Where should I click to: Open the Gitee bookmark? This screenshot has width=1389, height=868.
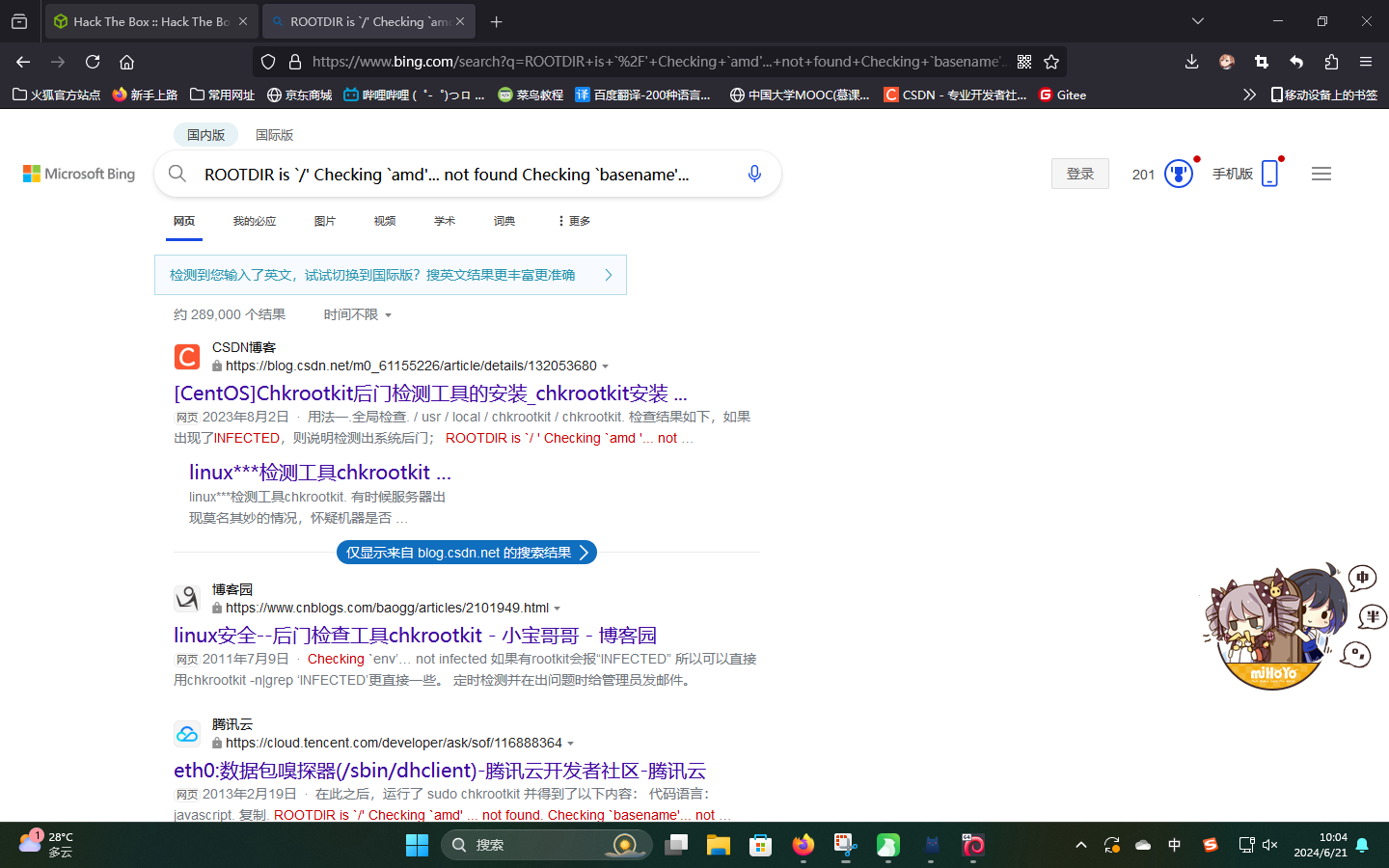pyautogui.click(x=1062, y=95)
